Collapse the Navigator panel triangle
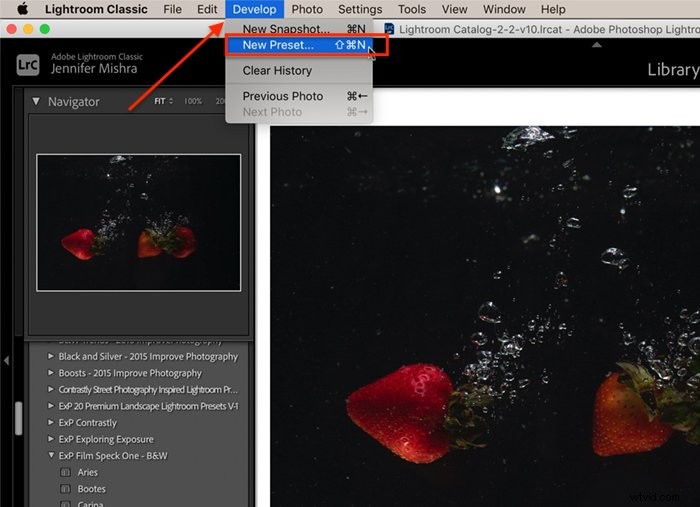The image size is (700, 507). (x=36, y=101)
